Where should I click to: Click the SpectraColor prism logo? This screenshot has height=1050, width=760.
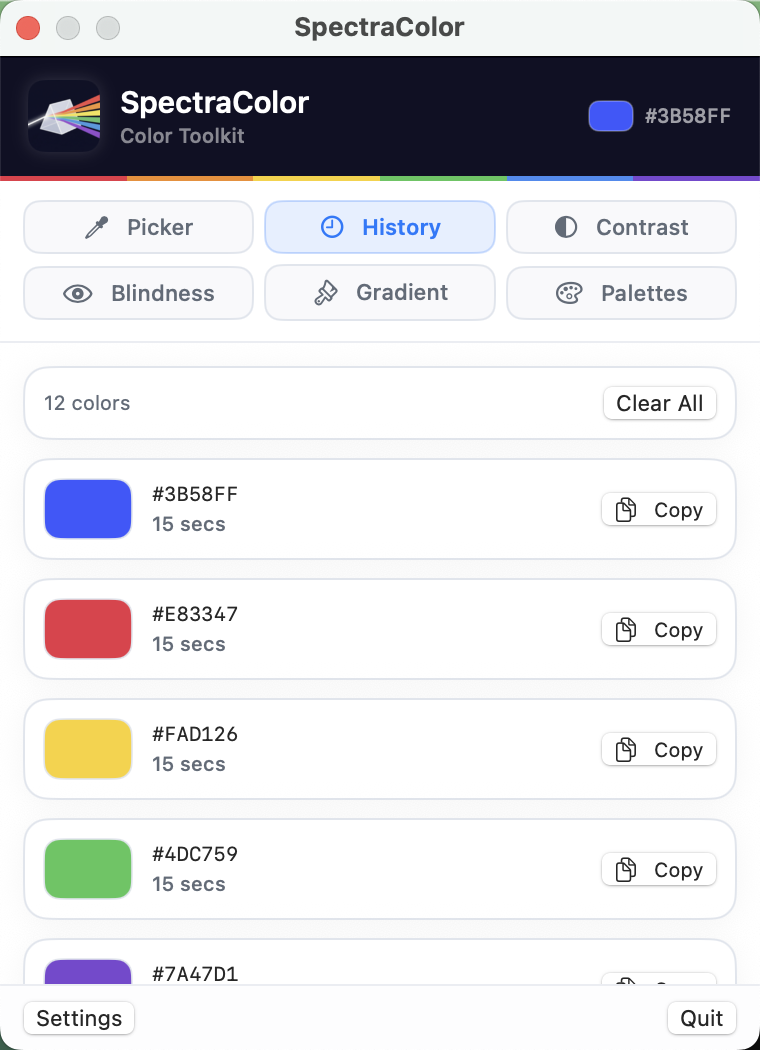click(63, 115)
